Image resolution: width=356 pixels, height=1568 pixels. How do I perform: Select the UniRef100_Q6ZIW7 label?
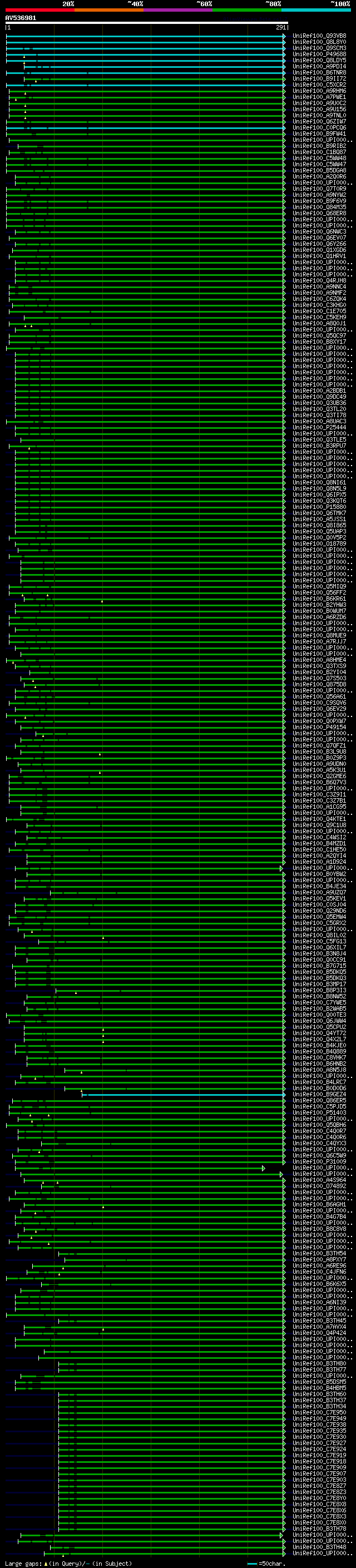pos(319,121)
